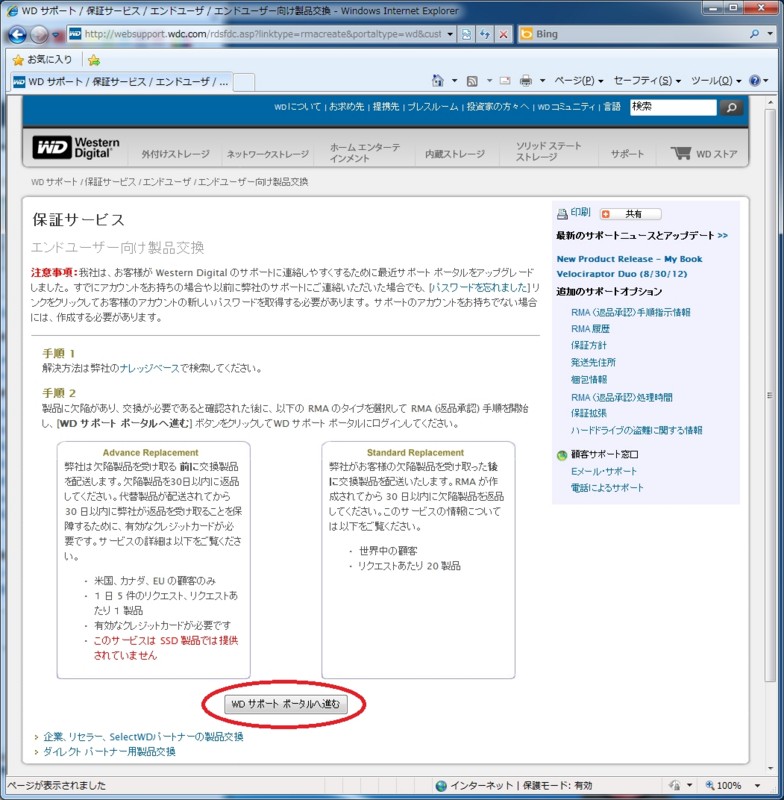Click the Refresh page icon

[485, 34]
